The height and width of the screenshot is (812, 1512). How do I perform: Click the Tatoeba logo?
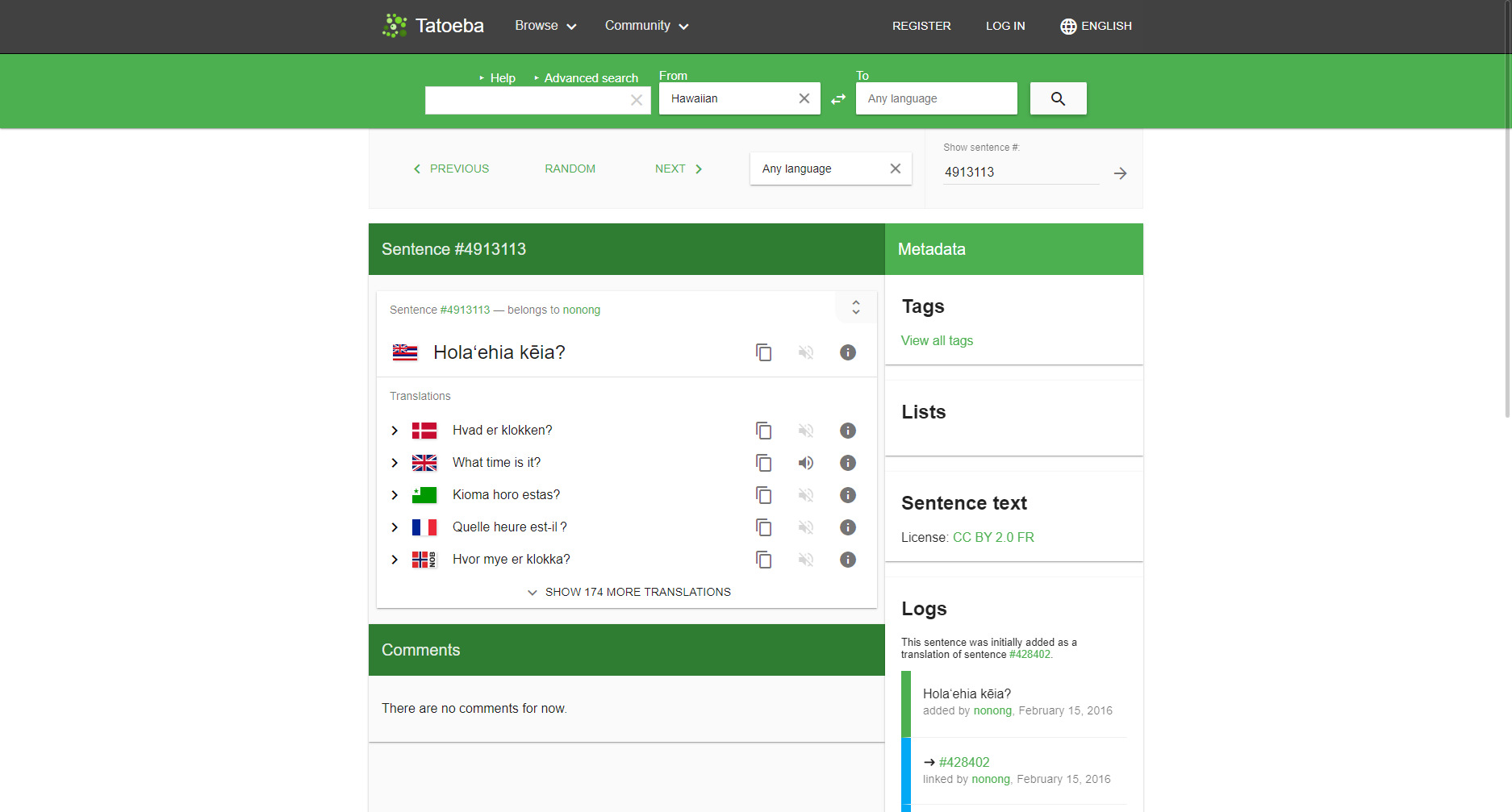[x=432, y=25]
